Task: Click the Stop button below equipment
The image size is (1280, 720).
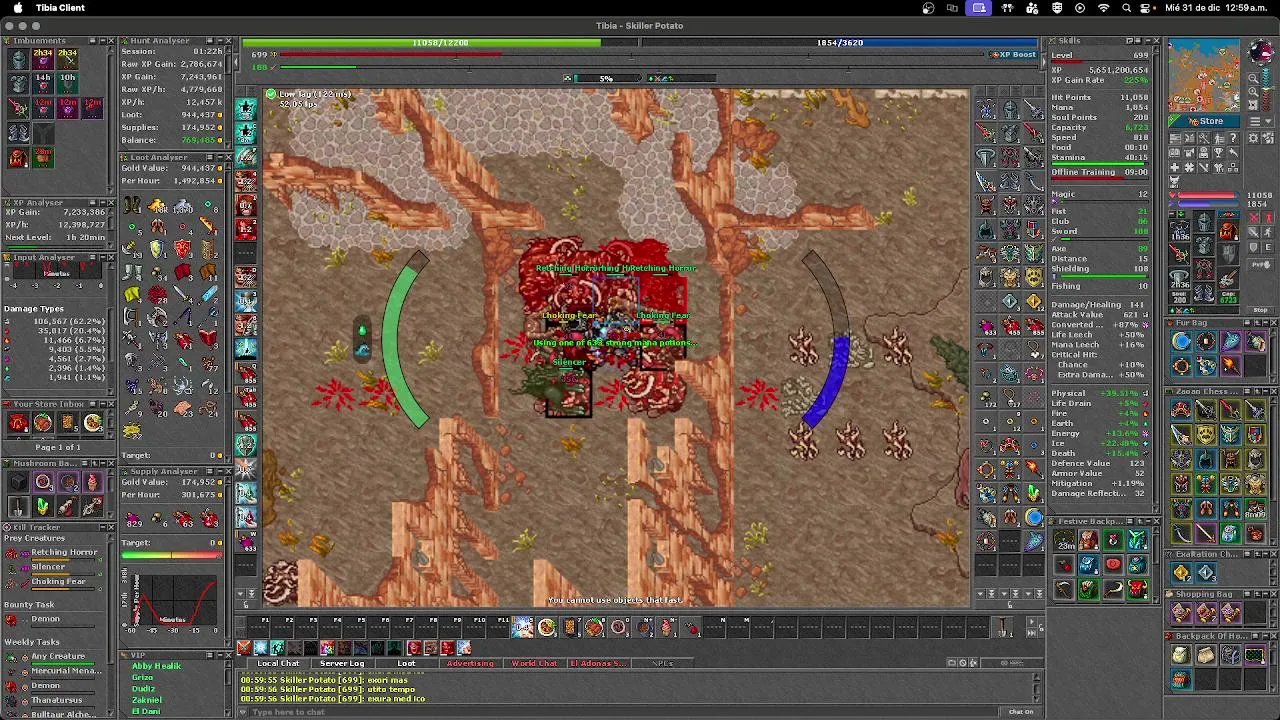Action: tap(1259, 310)
